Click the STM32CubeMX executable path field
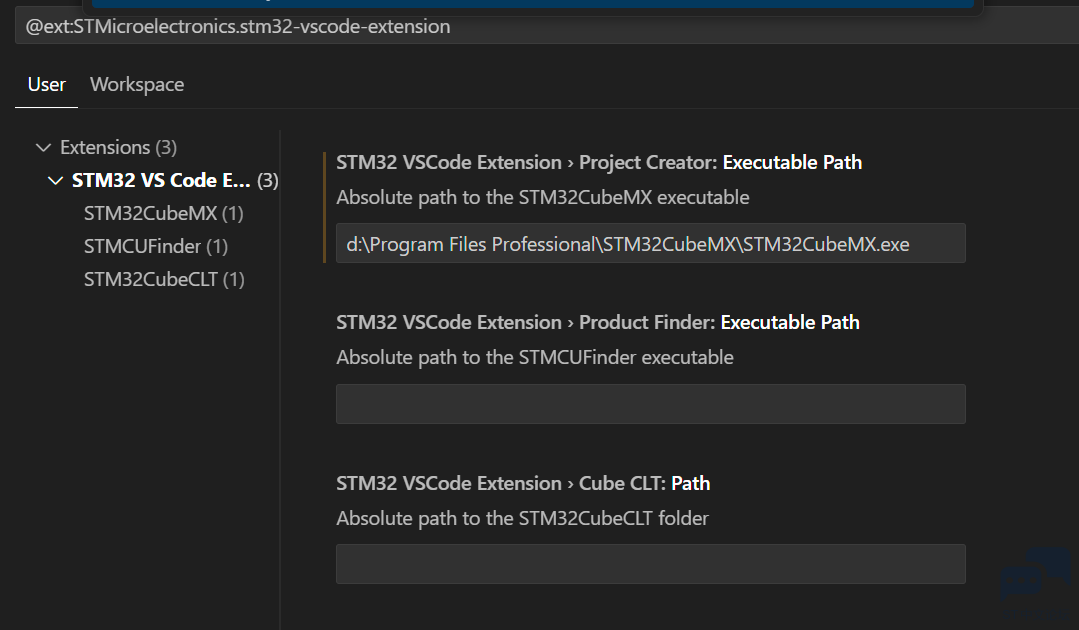Viewport: 1079px width, 630px height. [650, 243]
